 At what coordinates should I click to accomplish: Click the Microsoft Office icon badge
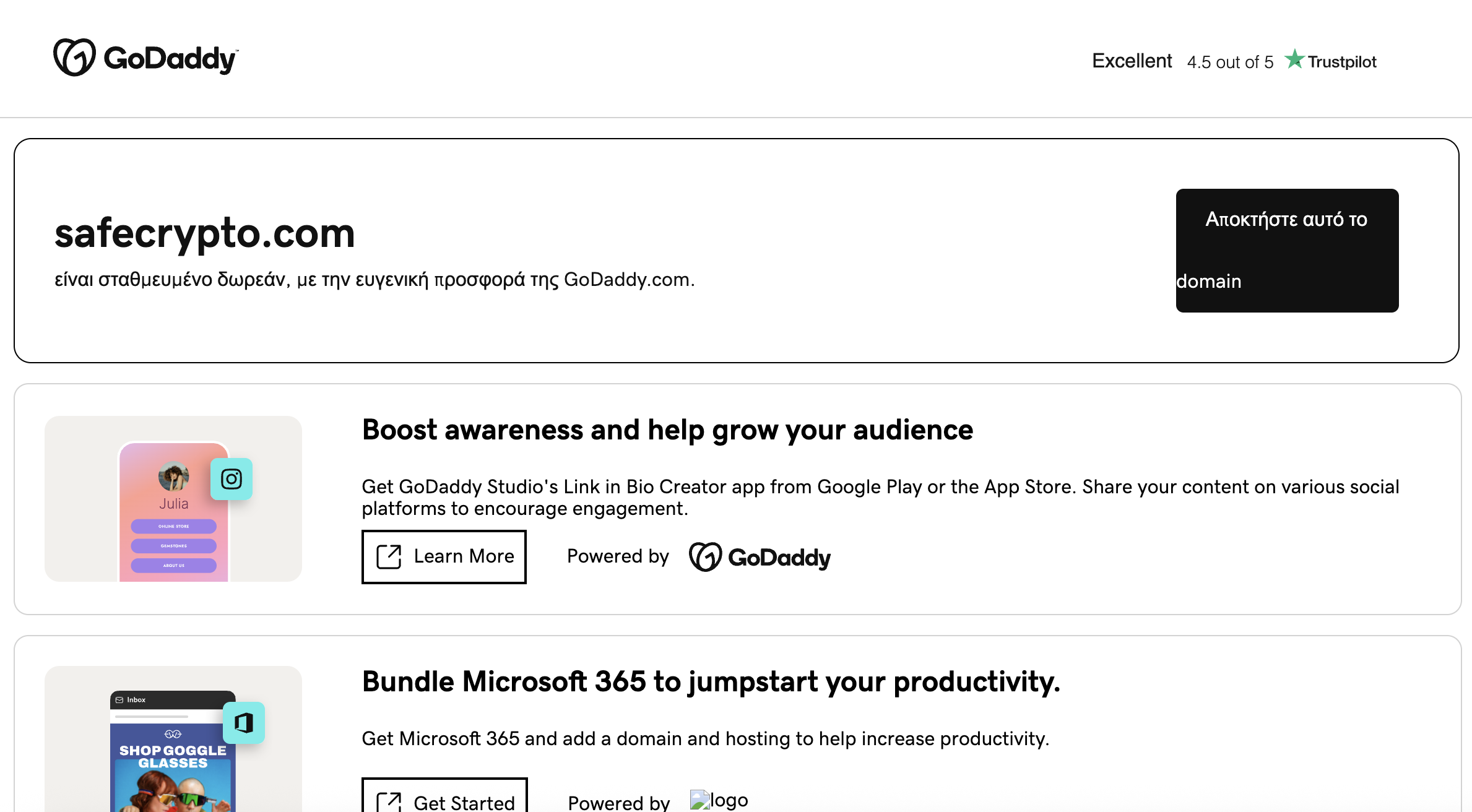244,723
